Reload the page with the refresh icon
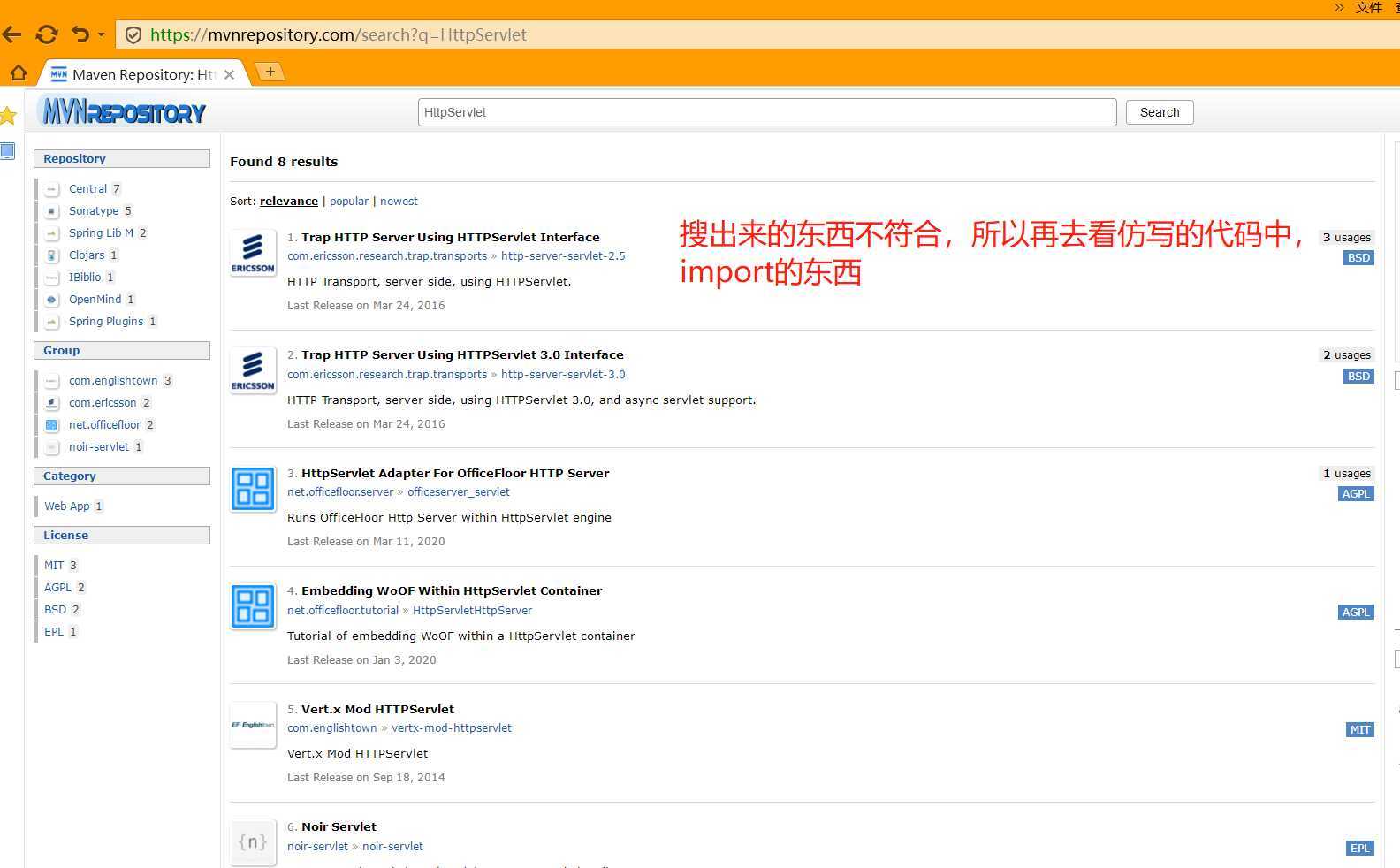The image size is (1400, 868). click(46, 34)
